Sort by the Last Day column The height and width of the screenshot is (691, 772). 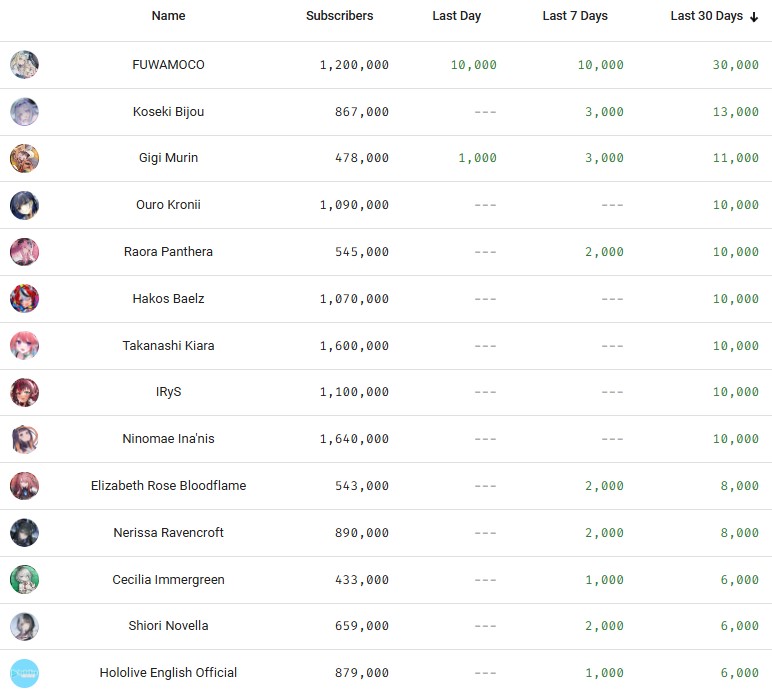click(x=457, y=16)
